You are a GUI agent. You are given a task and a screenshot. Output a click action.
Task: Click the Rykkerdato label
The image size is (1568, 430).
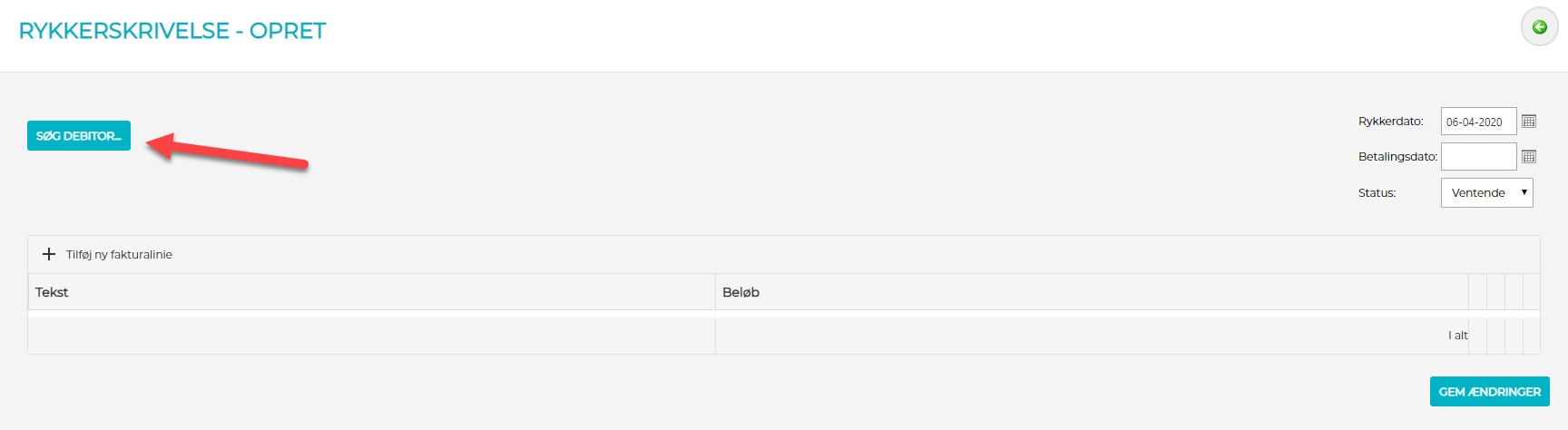coord(1390,122)
